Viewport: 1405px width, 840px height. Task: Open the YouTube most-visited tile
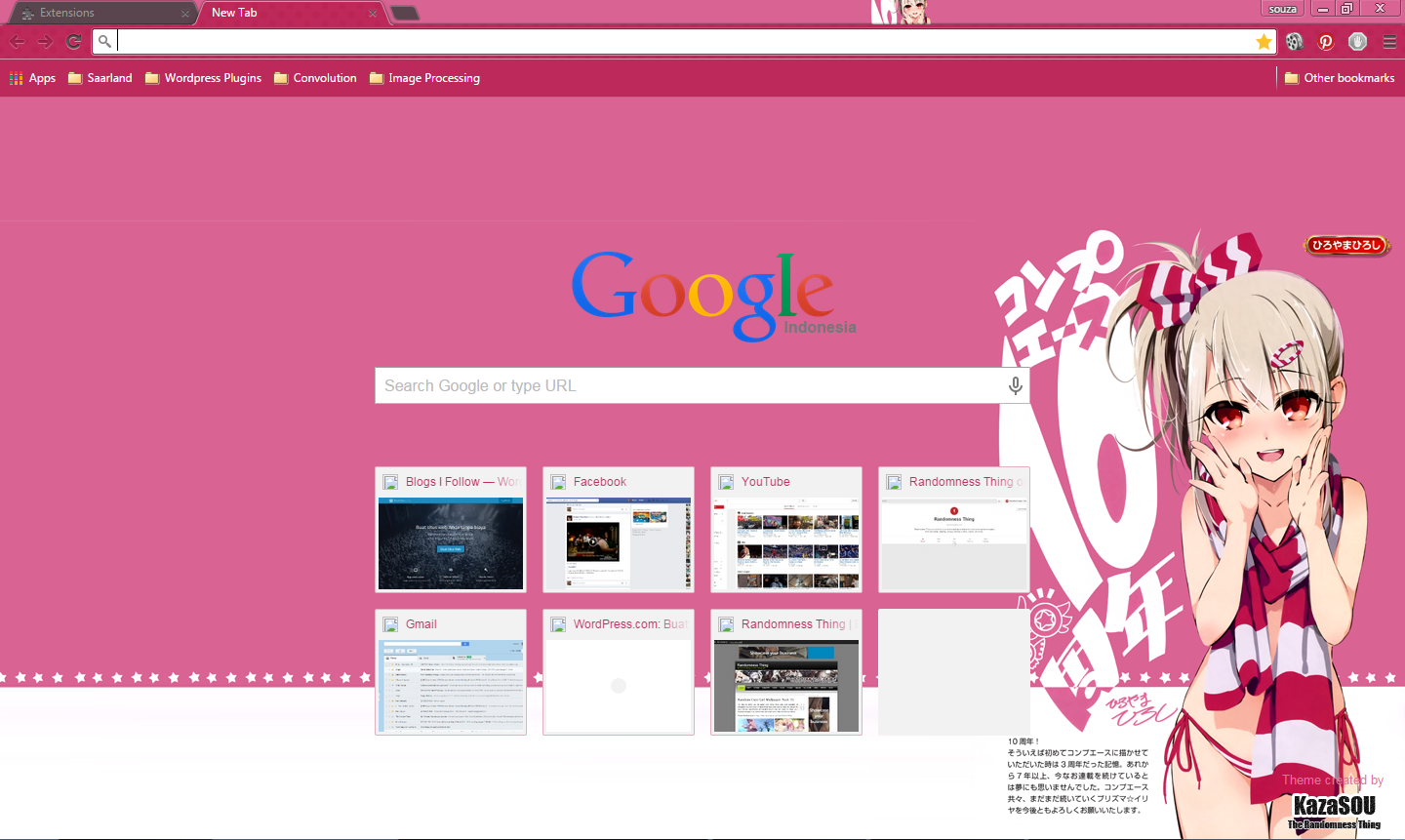786,530
